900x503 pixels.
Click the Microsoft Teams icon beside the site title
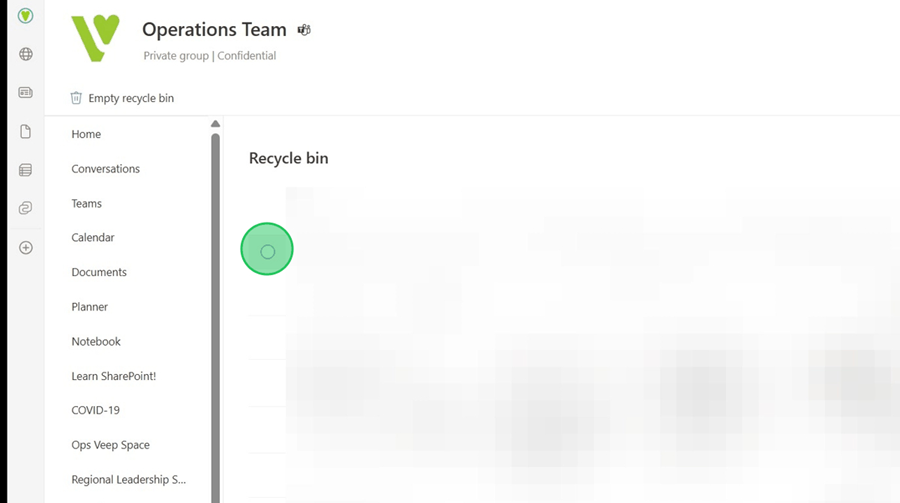[304, 30]
